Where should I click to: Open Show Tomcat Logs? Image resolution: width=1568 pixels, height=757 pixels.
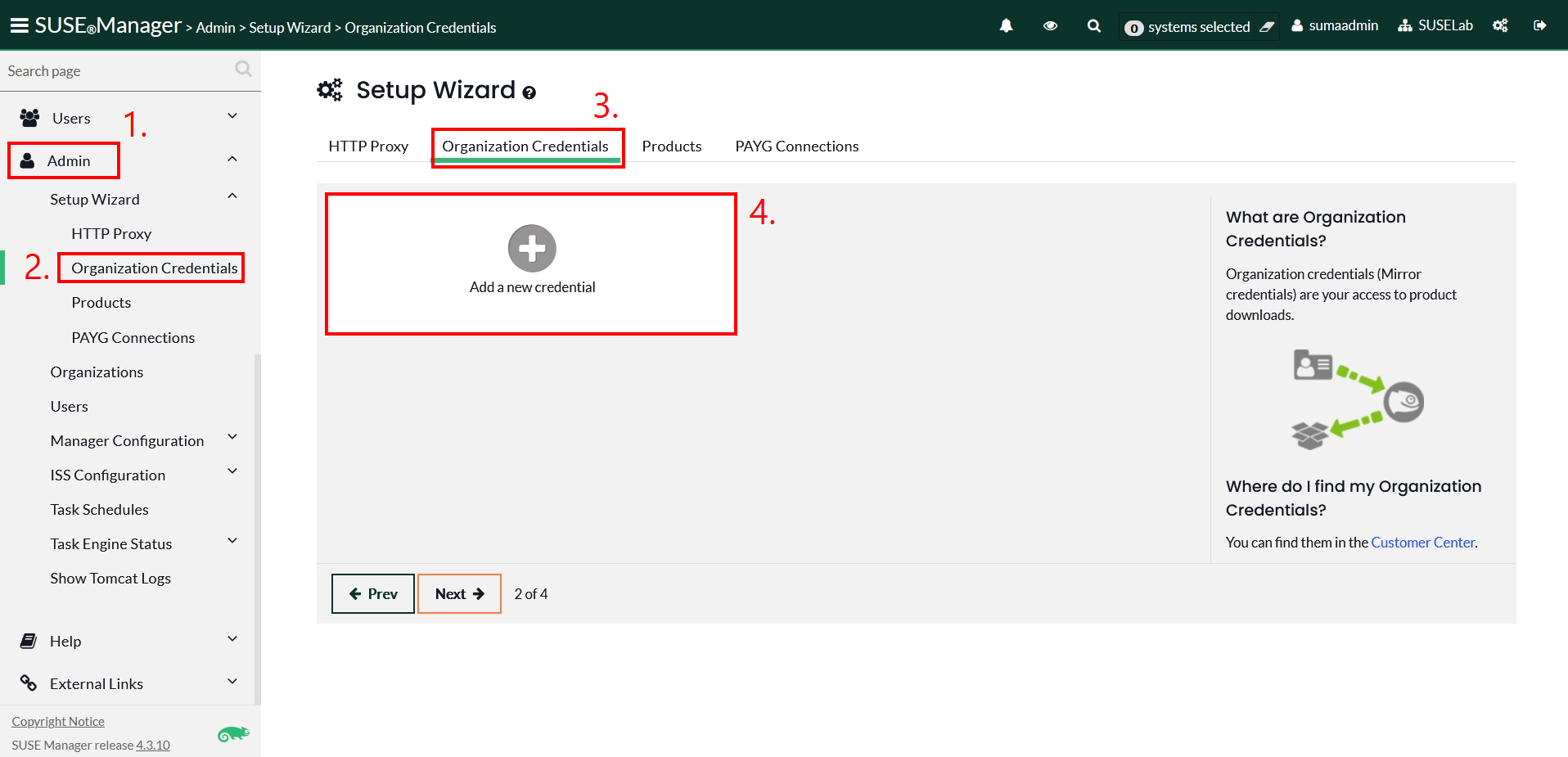[110, 579]
